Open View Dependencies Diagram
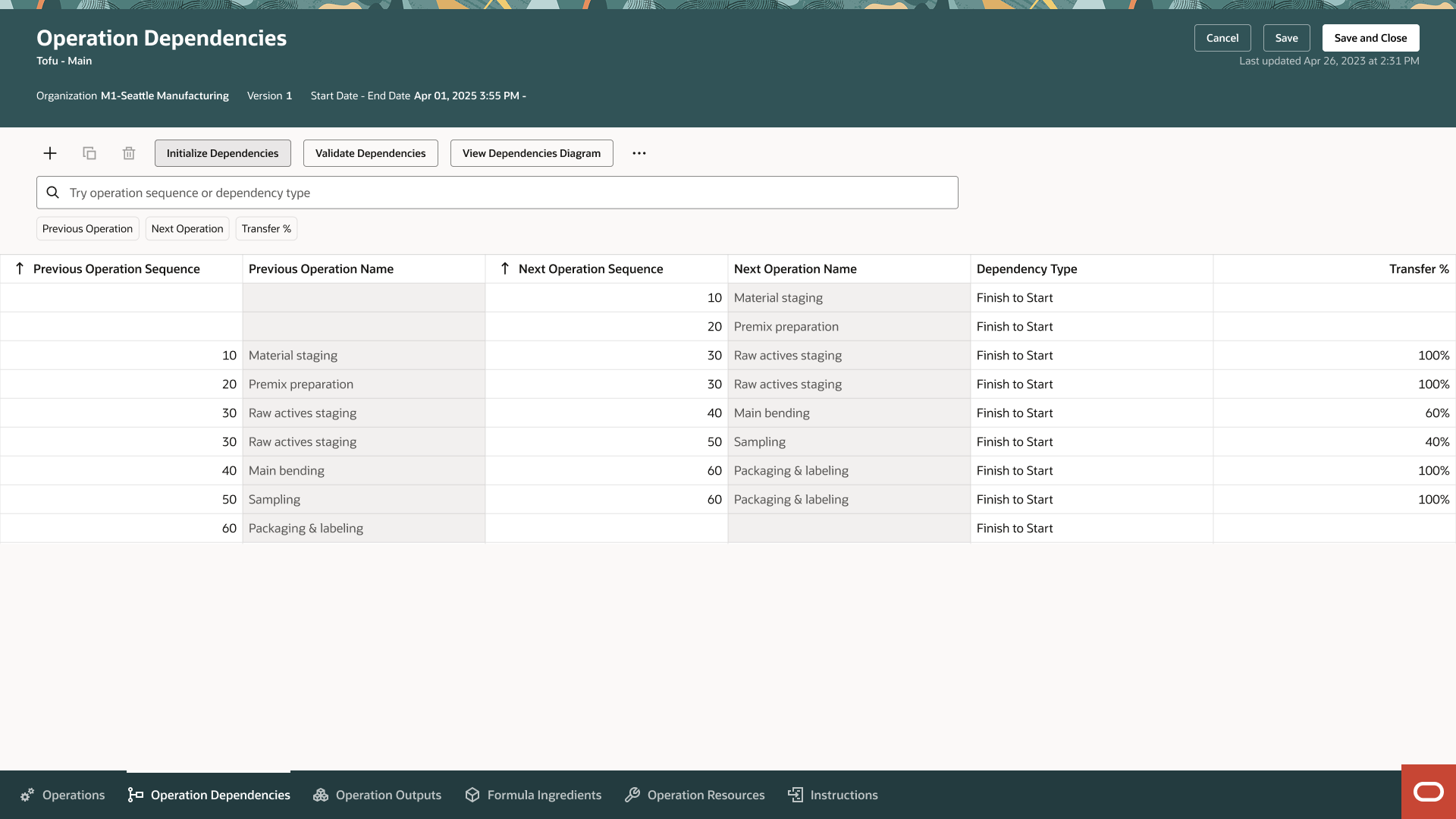Viewport: 1456px width, 819px height. 532,153
